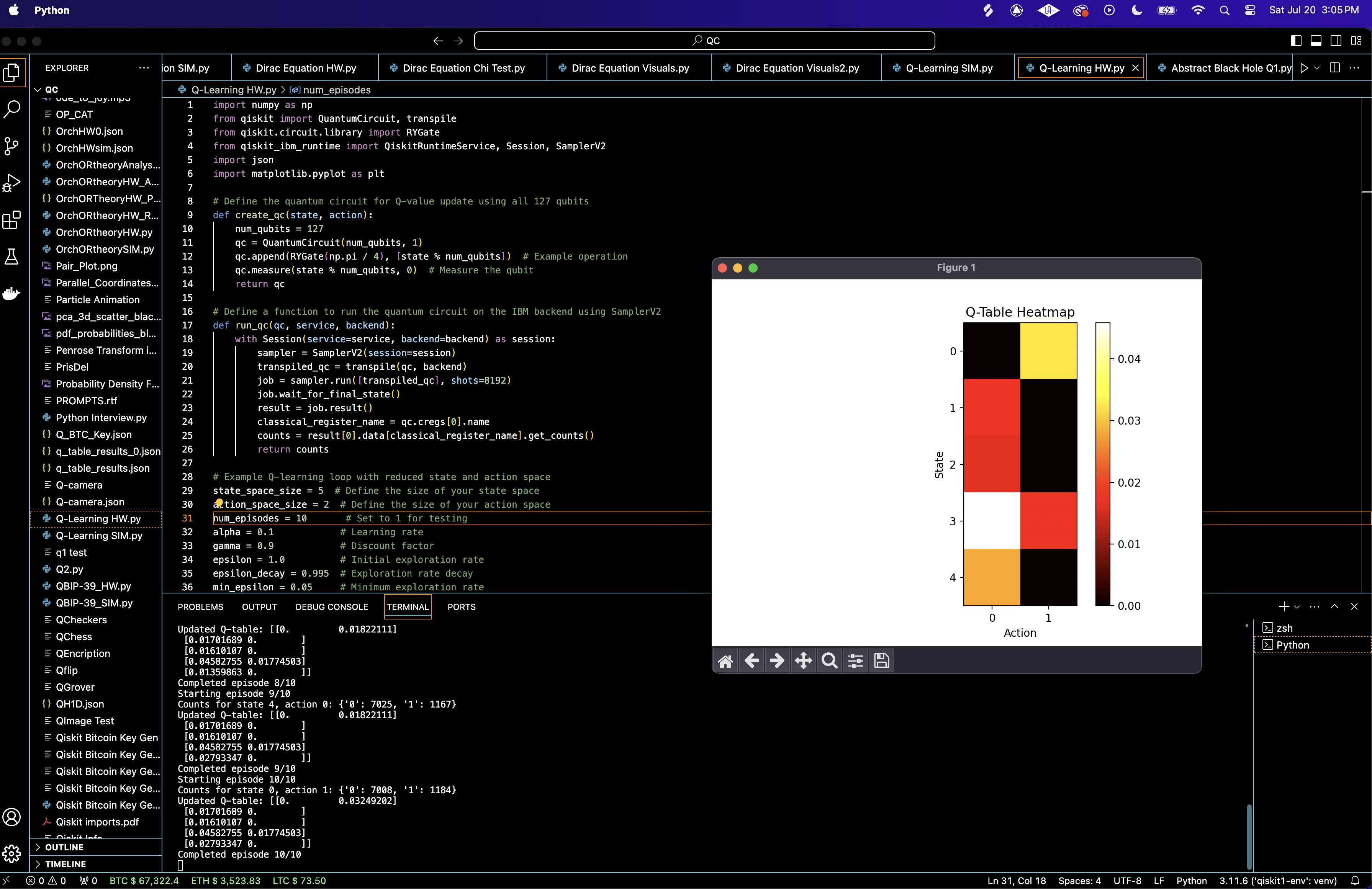
Task: Open the Explorer Views and More Actions menu
Action: 144,68
